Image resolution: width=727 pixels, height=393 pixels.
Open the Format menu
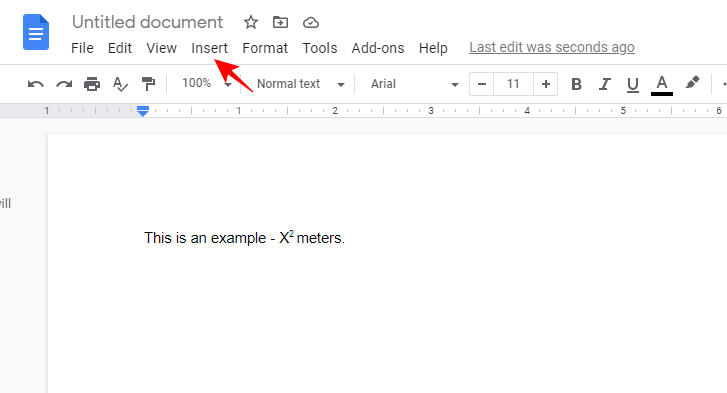[x=265, y=48]
